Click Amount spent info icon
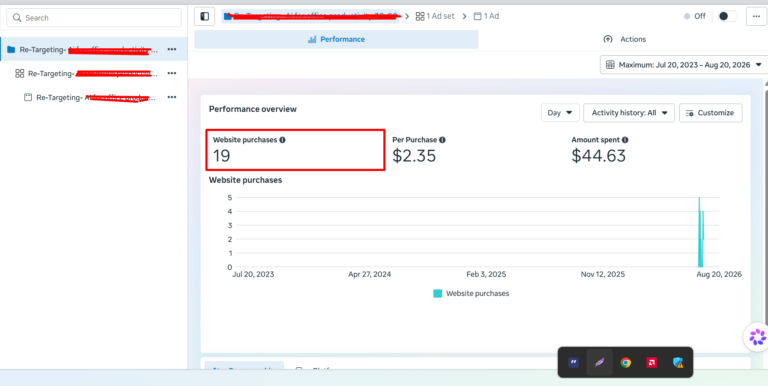Image resolution: width=768 pixels, height=386 pixels. [x=625, y=140]
